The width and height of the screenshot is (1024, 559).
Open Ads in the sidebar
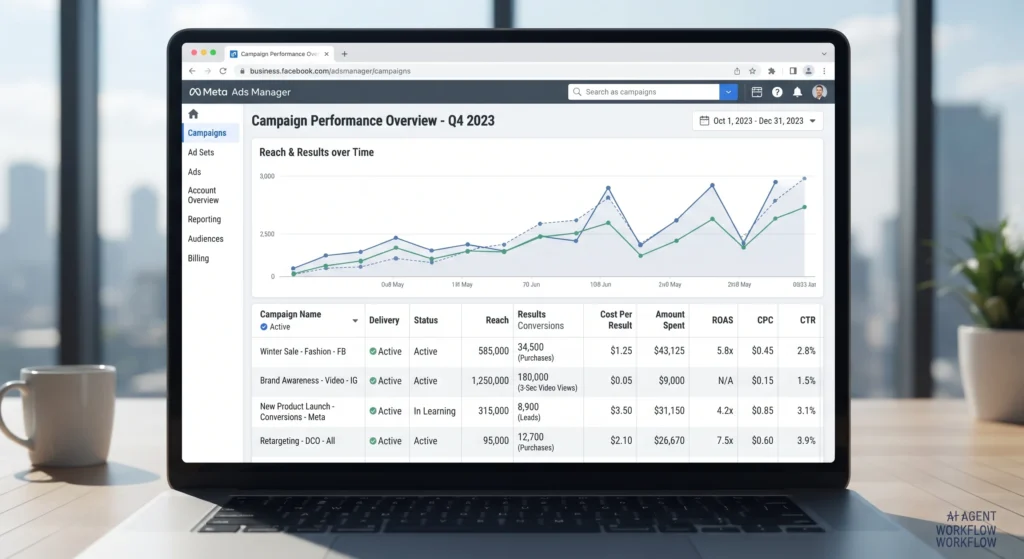[x=195, y=172]
